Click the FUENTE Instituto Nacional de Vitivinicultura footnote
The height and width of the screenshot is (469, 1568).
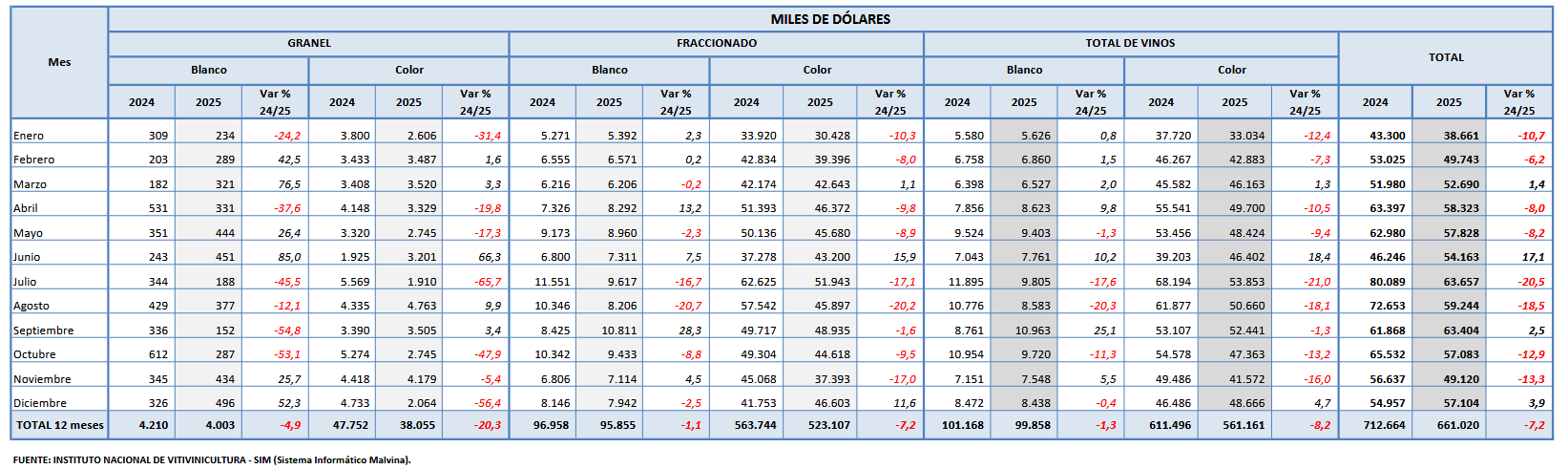[x=212, y=459]
